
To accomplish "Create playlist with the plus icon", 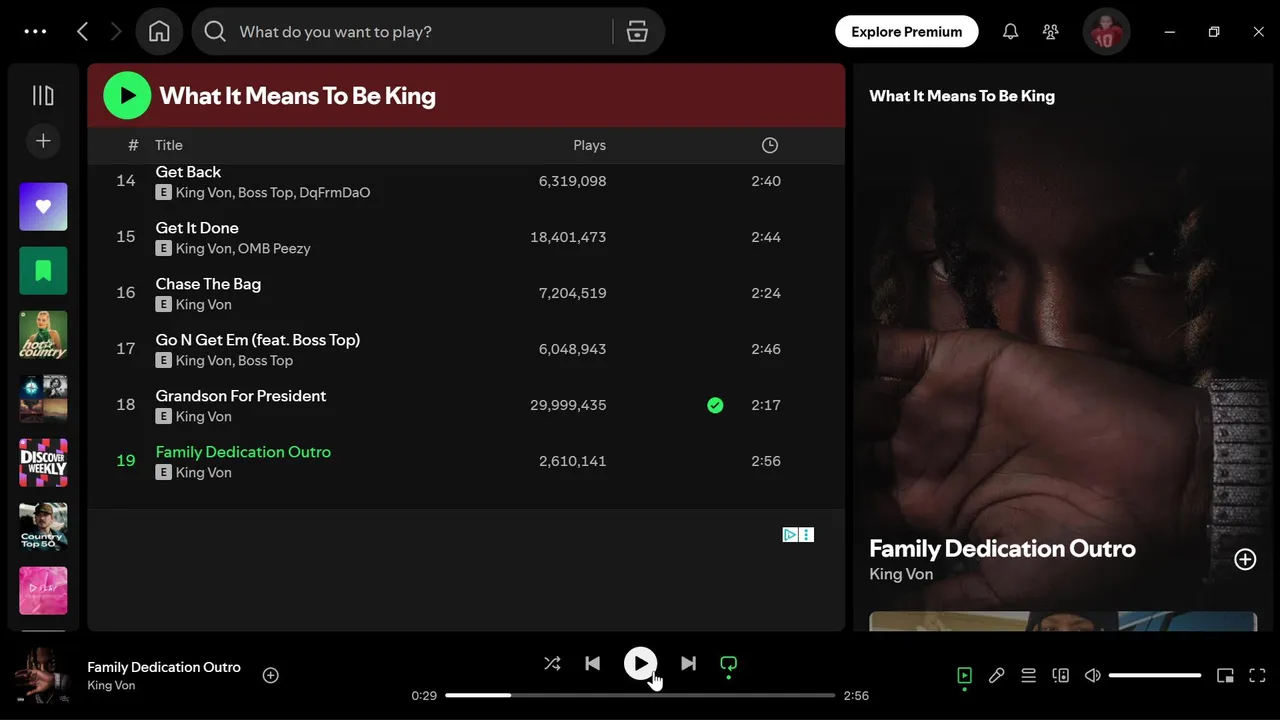I will point(43,141).
